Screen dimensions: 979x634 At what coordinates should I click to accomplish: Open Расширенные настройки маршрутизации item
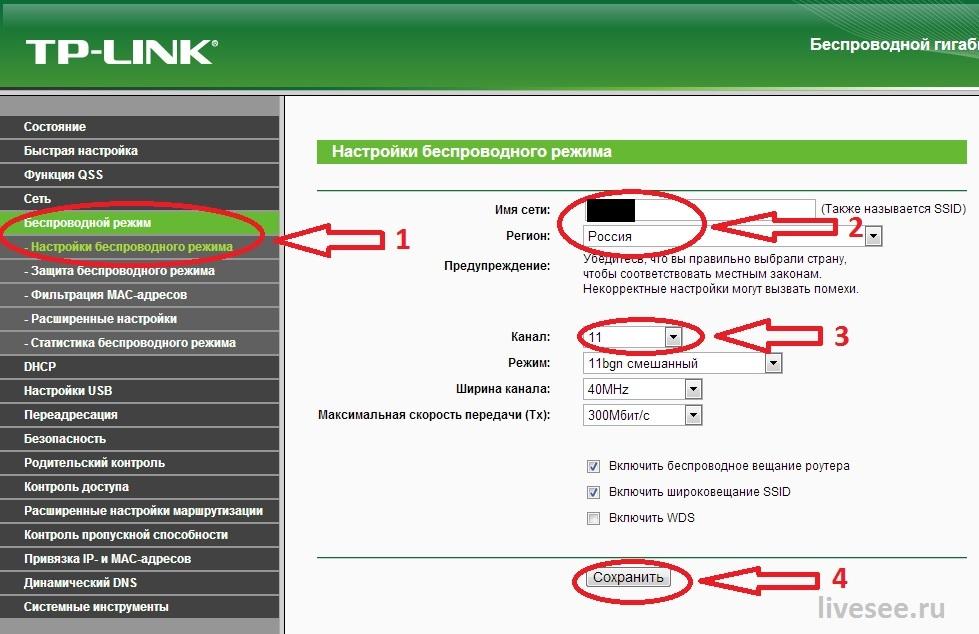click(x=139, y=511)
